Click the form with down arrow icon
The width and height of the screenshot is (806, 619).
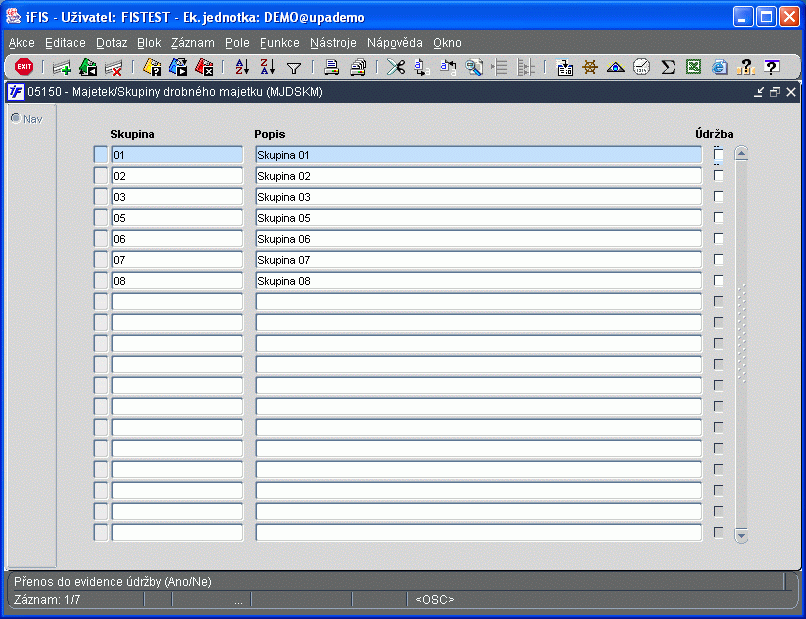[x=564, y=67]
